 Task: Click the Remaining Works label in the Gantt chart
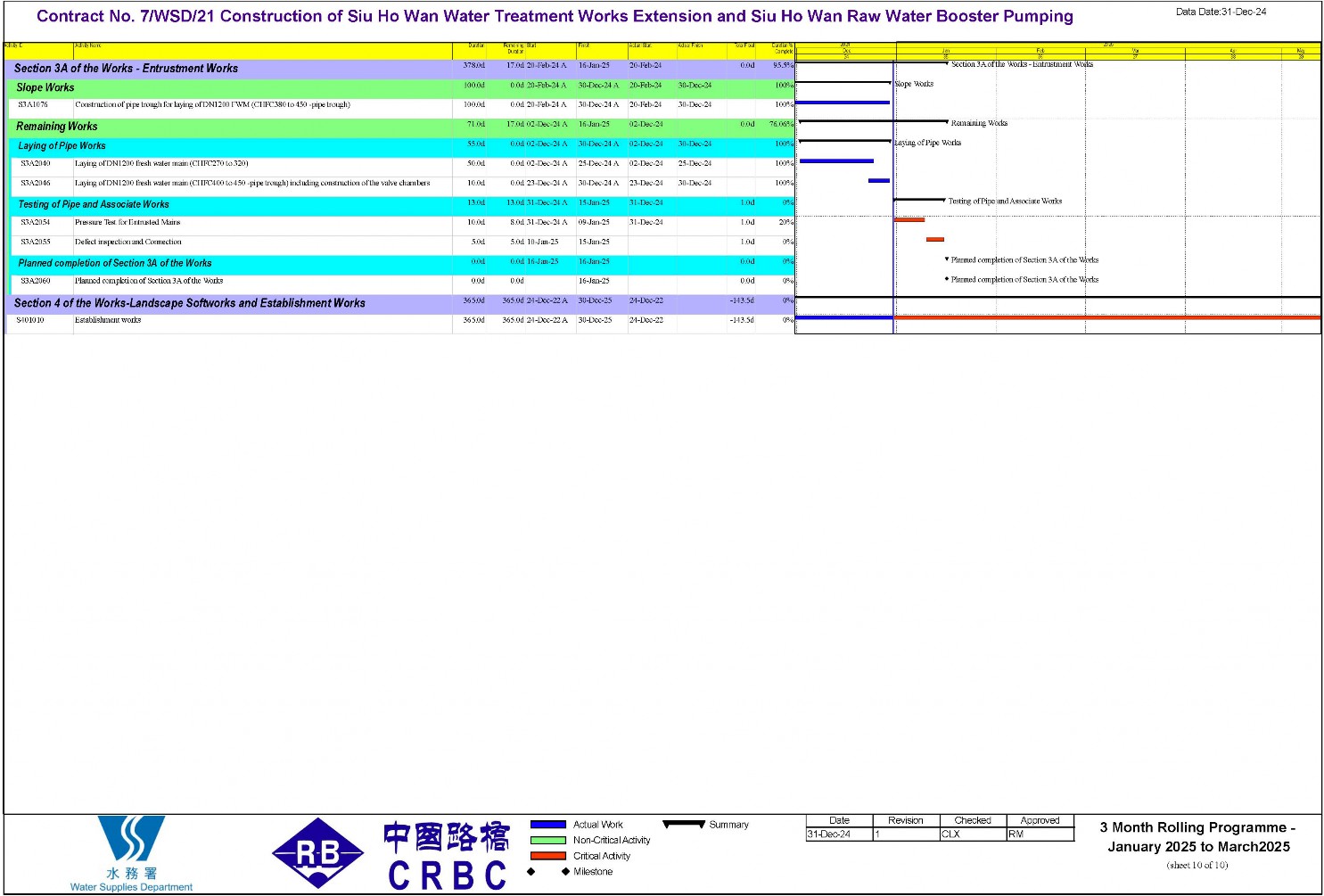(979, 124)
